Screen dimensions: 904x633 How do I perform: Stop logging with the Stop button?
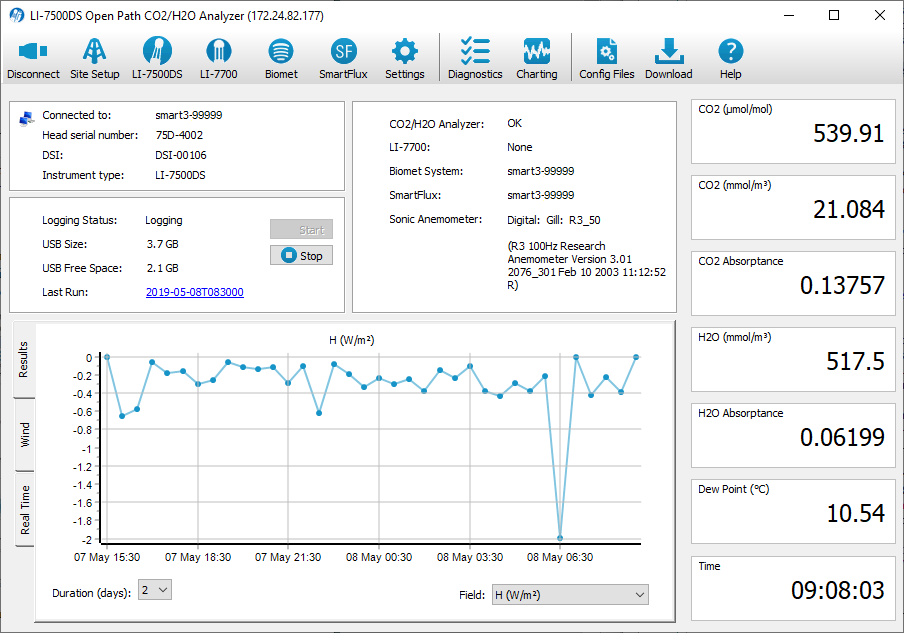(302, 255)
